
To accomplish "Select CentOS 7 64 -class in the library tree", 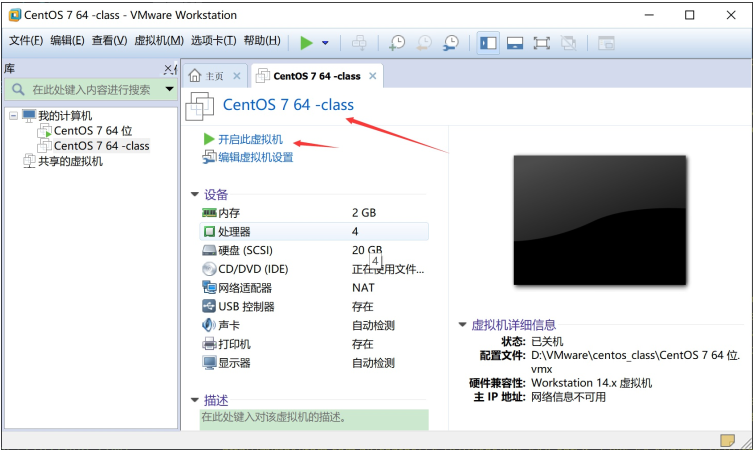I will pyautogui.click(x=101, y=146).
